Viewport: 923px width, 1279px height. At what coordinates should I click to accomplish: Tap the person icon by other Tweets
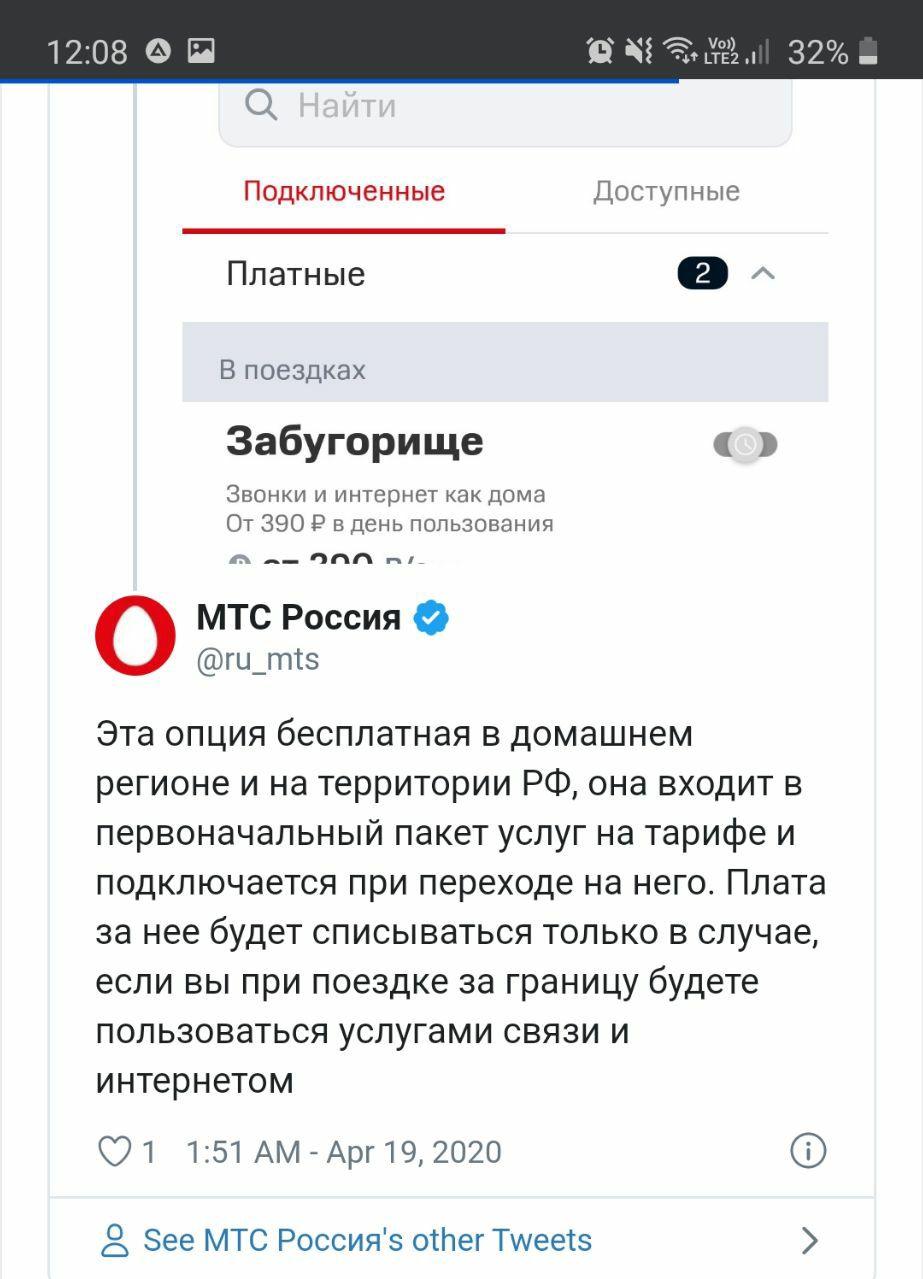116,1241
